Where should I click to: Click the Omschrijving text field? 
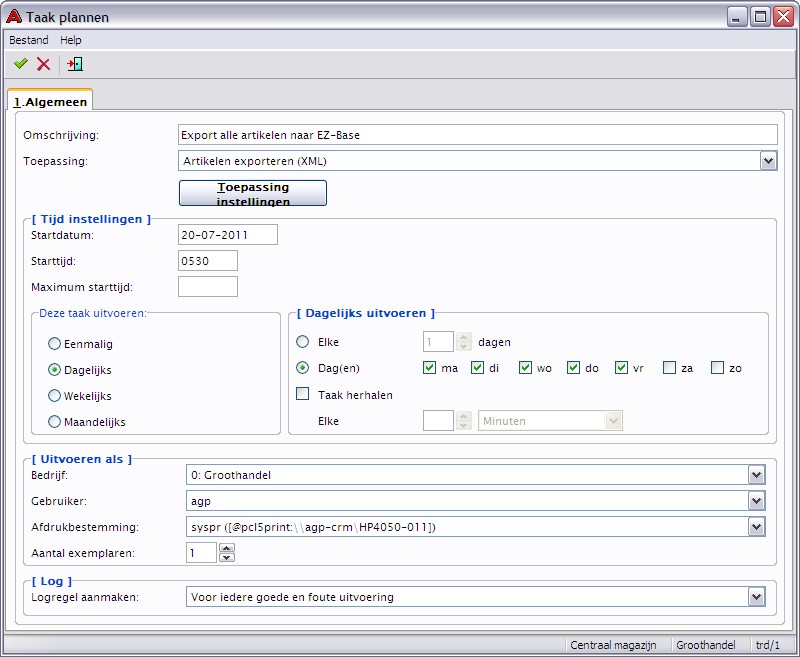point(478,135)
